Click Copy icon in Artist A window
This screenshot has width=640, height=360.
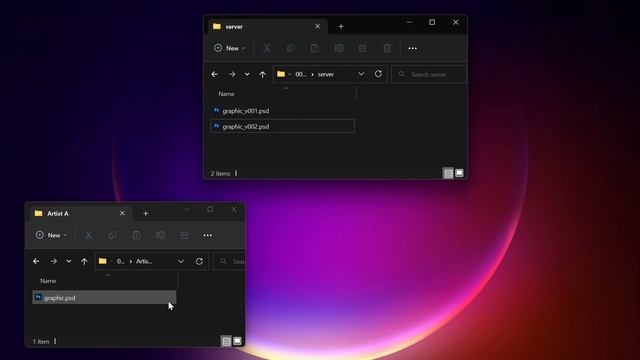(112, 235)
